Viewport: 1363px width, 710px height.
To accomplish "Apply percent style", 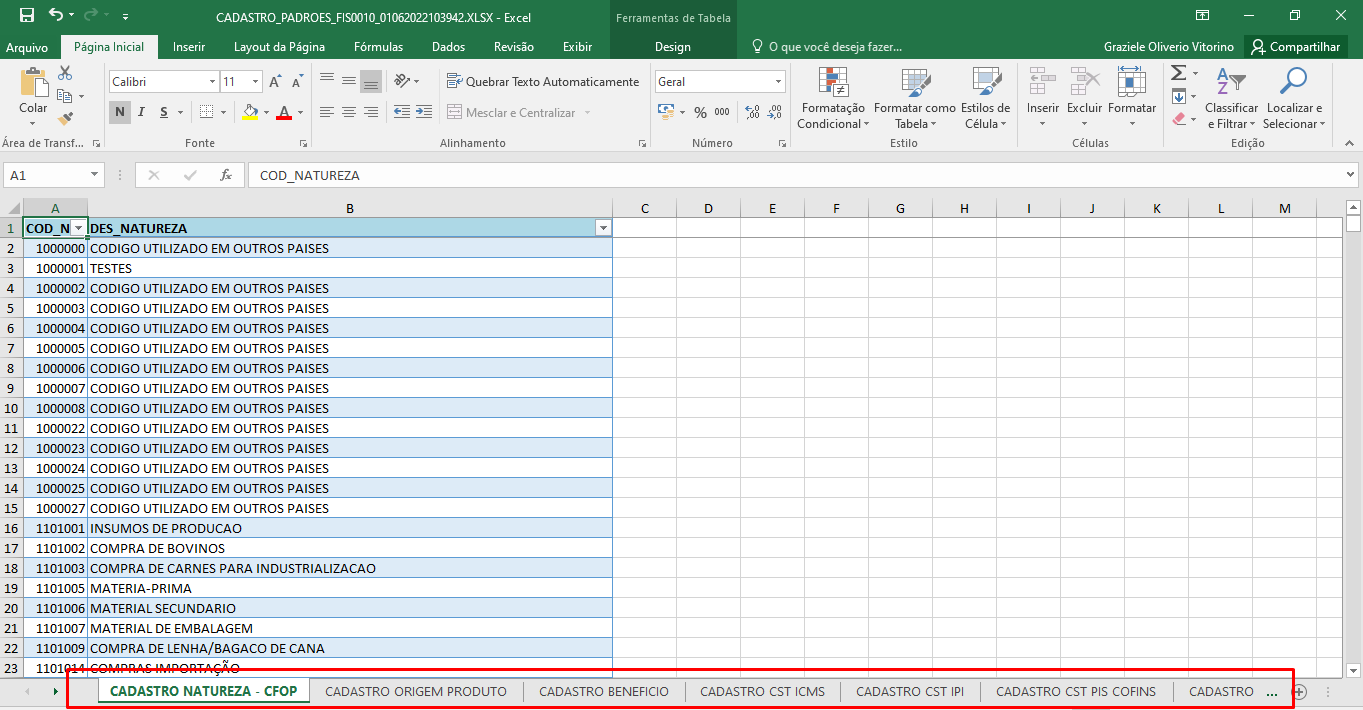I will pos(700,112).
